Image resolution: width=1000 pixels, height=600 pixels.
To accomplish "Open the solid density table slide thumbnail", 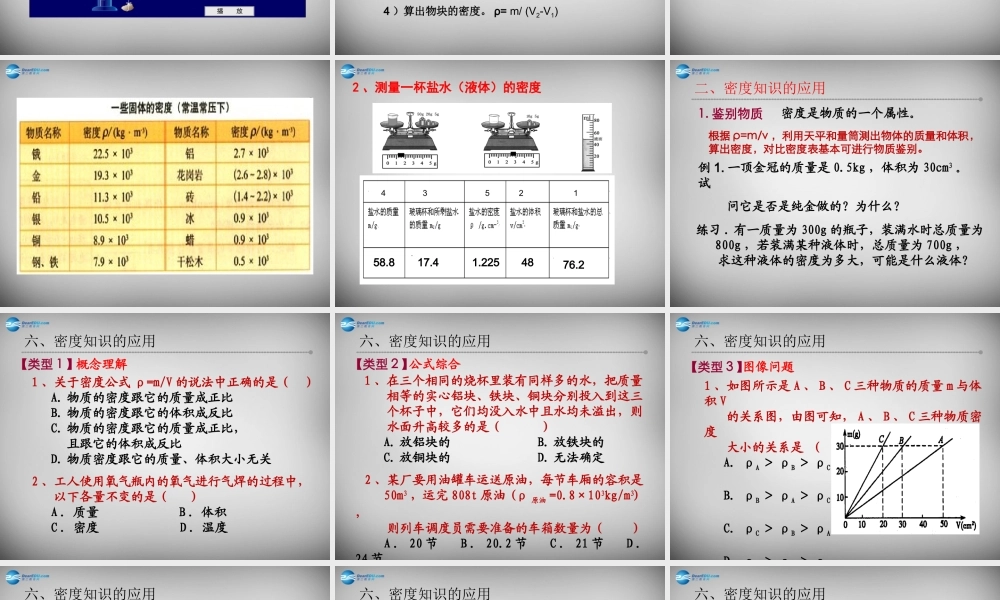I will pos(165,184).
